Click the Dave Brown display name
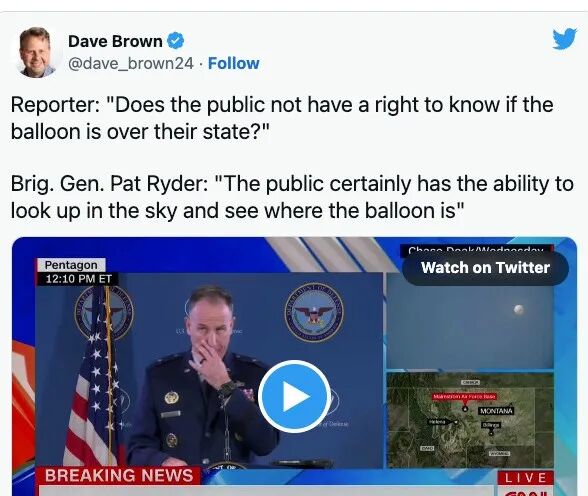Viewport: 588px width, 496px height. [115, 41]
